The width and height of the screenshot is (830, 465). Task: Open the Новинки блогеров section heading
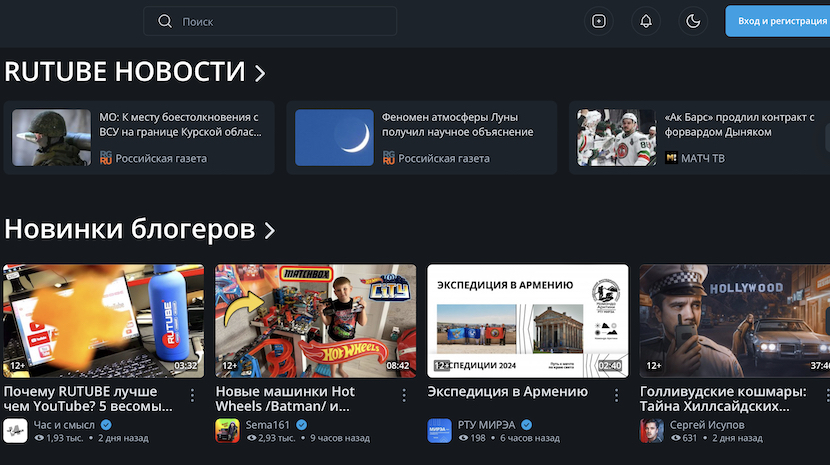coord(130,229)
